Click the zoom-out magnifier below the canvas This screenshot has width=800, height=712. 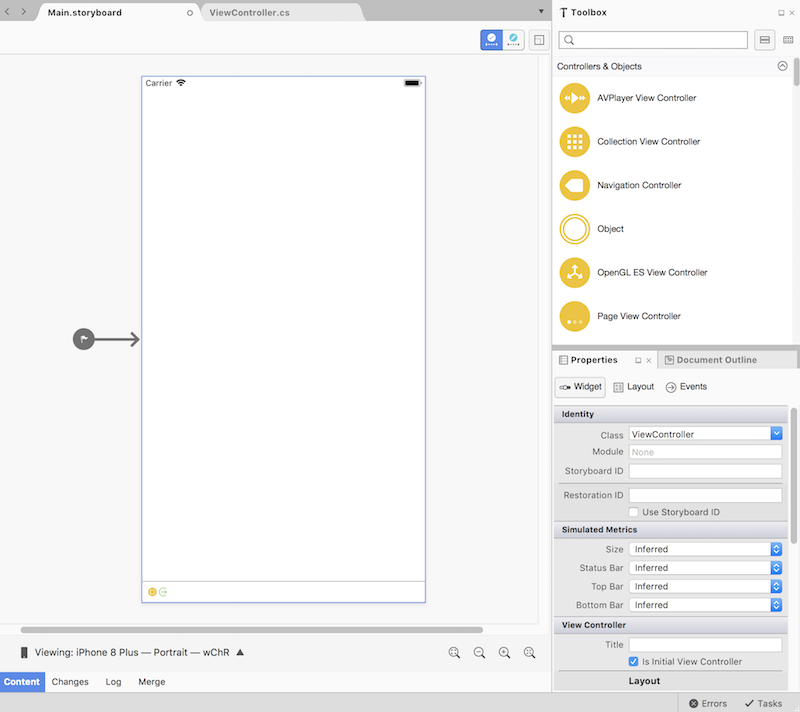tap(479, 652)
